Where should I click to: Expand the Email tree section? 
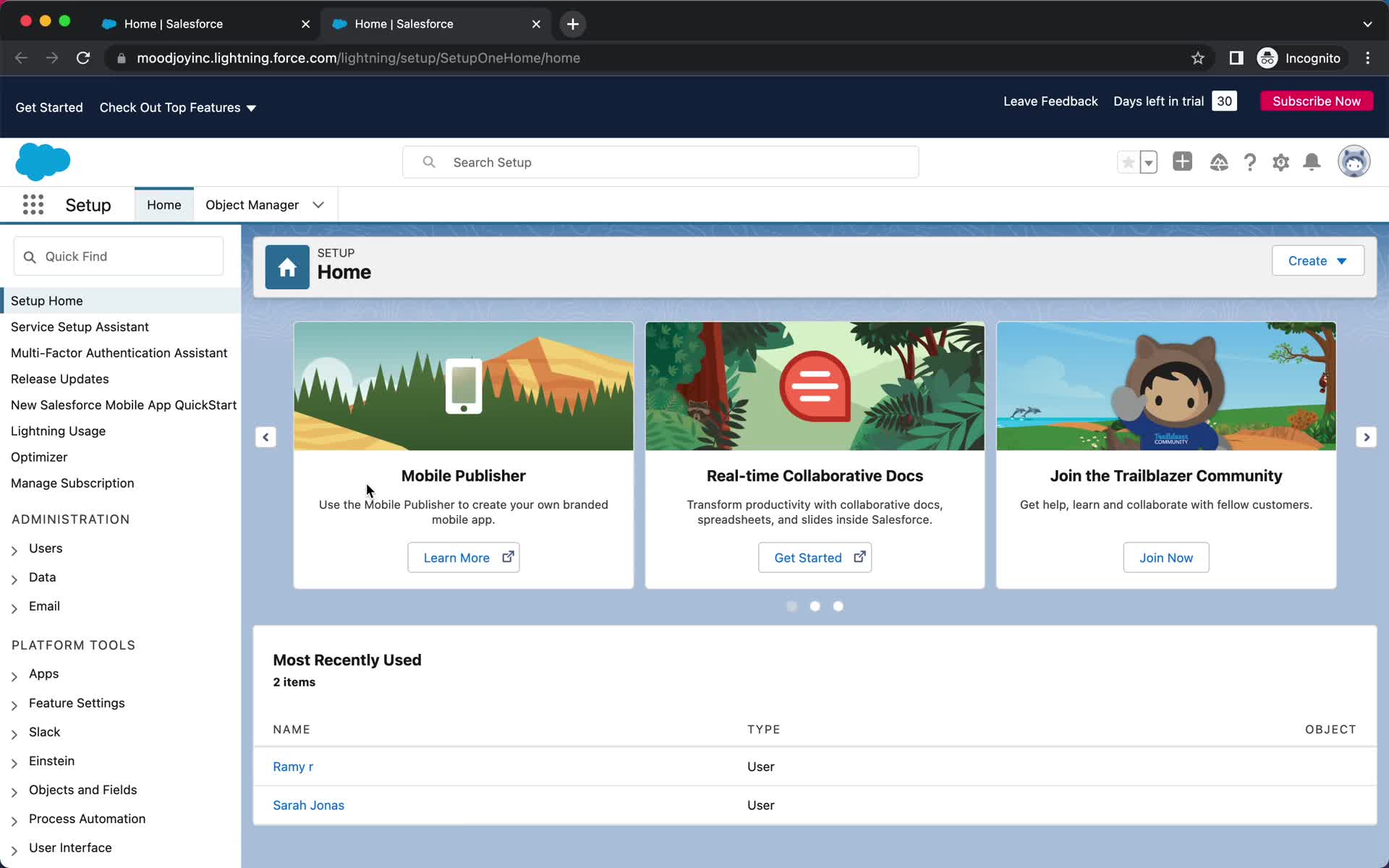tap(14, 608)
